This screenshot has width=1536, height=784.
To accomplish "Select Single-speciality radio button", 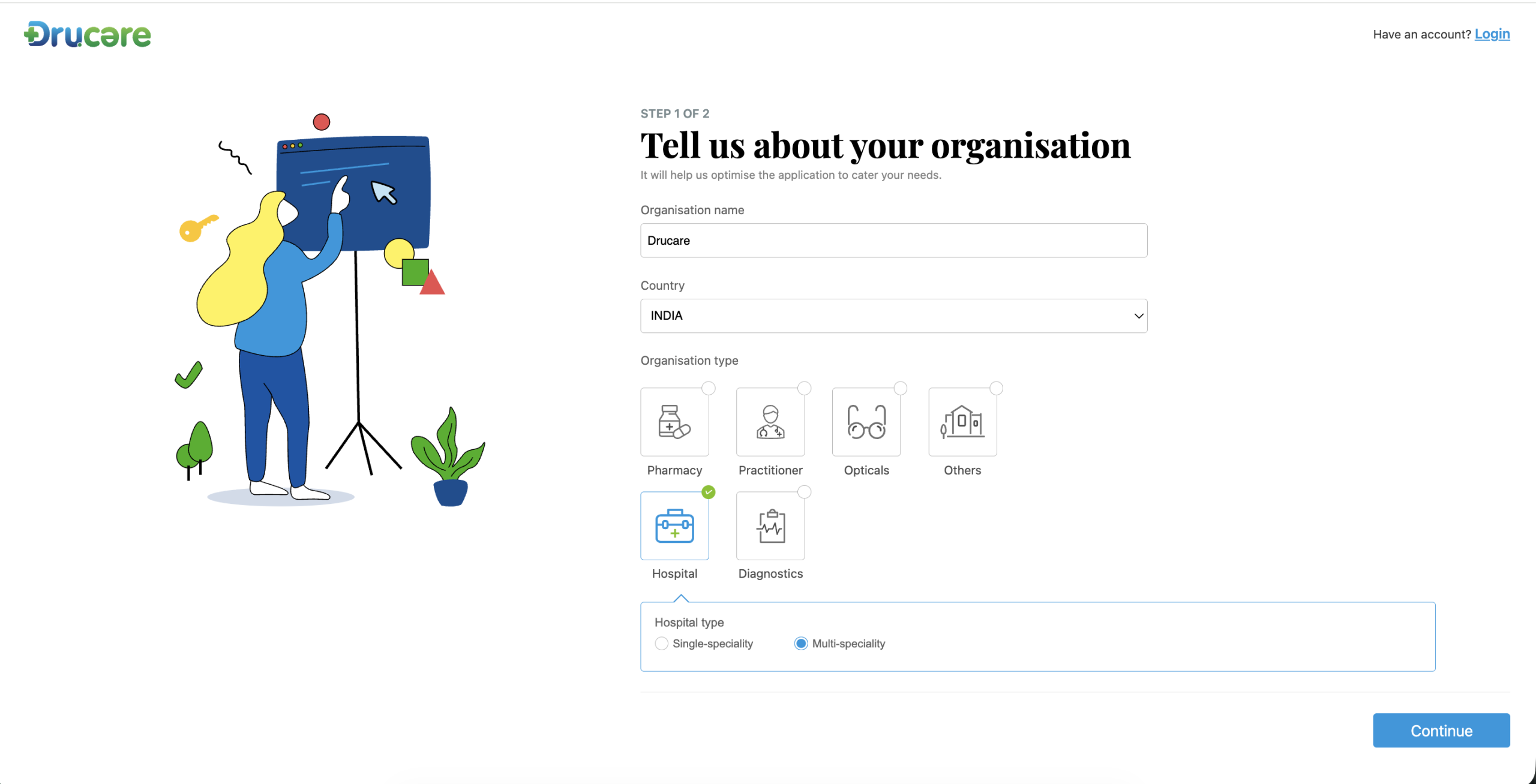I will [661, 644].
